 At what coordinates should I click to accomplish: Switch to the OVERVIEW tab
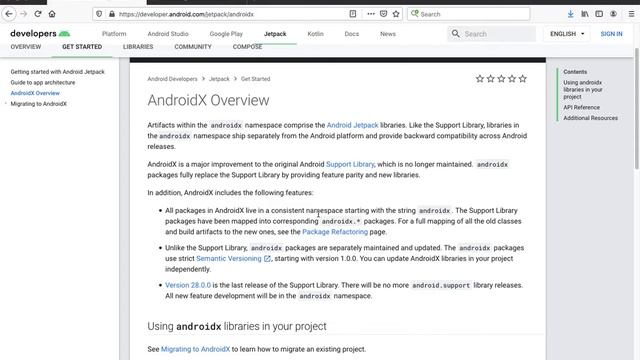tap(26, 47)
